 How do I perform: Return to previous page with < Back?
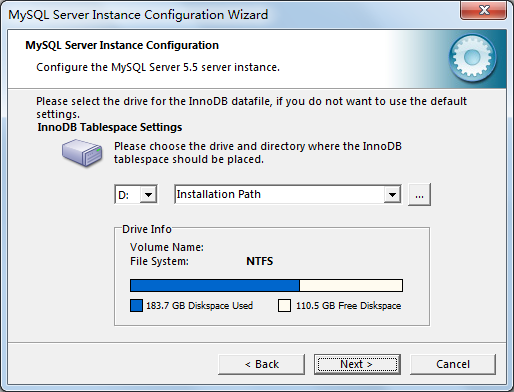(262, 364)
